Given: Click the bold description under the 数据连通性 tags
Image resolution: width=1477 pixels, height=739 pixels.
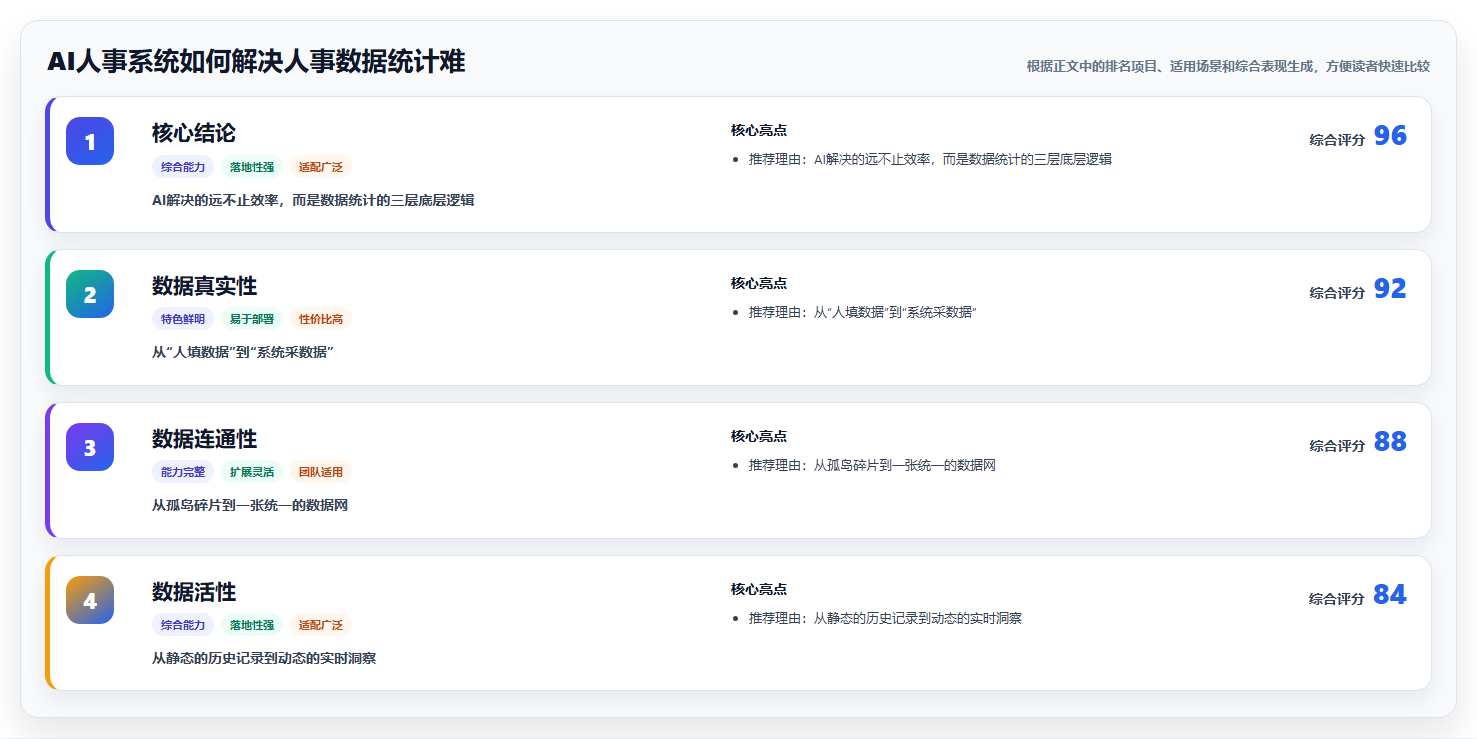Looking at the screenshot, I should (250, 506).
